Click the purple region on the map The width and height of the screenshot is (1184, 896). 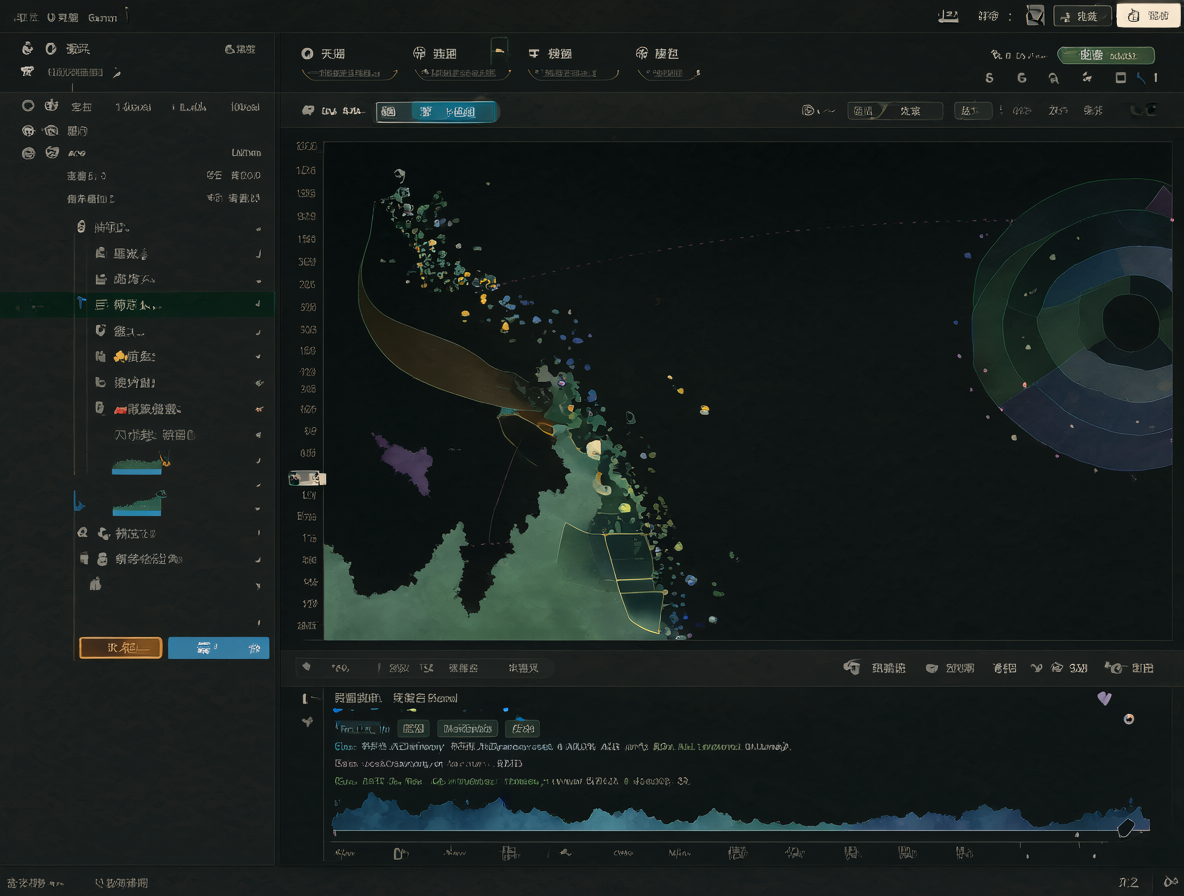click(x=408, y=461)
